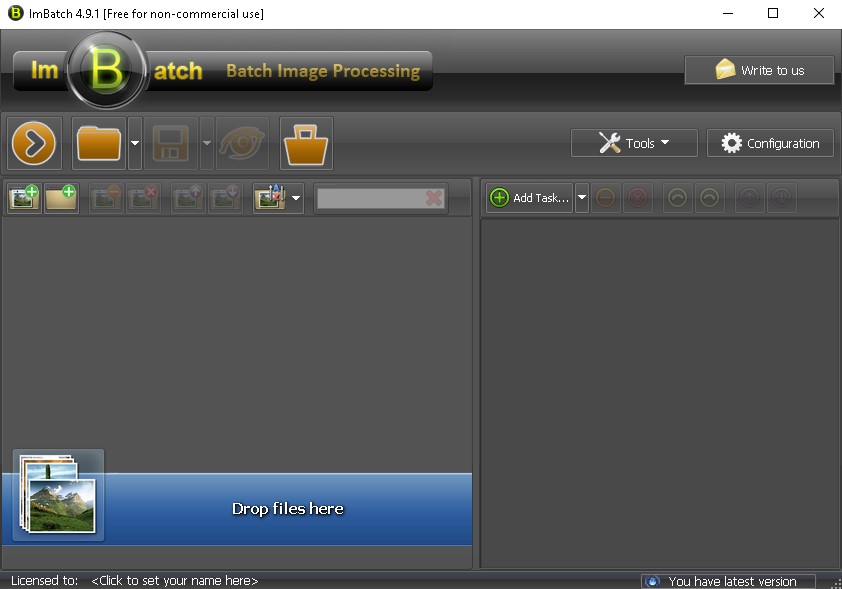
Task: Click the image filter search field
Action: tap(370, 198)
